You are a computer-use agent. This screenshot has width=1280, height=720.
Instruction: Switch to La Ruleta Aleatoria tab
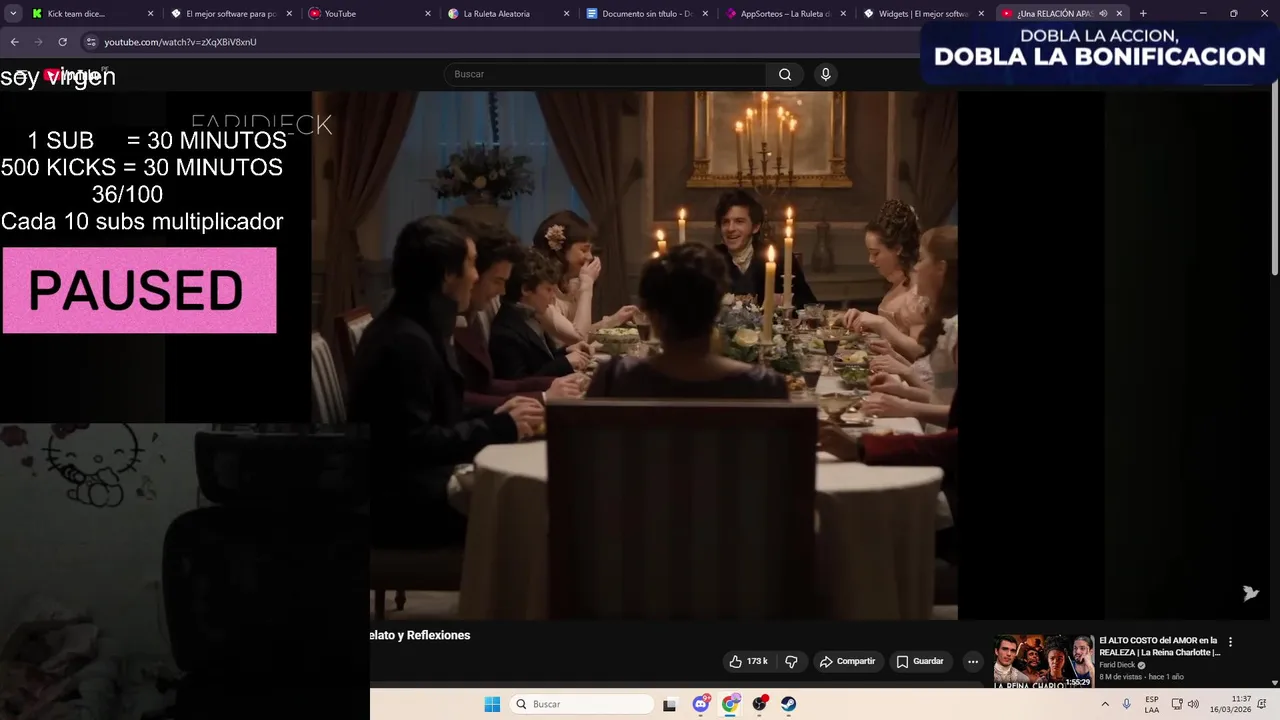(506, 14)
